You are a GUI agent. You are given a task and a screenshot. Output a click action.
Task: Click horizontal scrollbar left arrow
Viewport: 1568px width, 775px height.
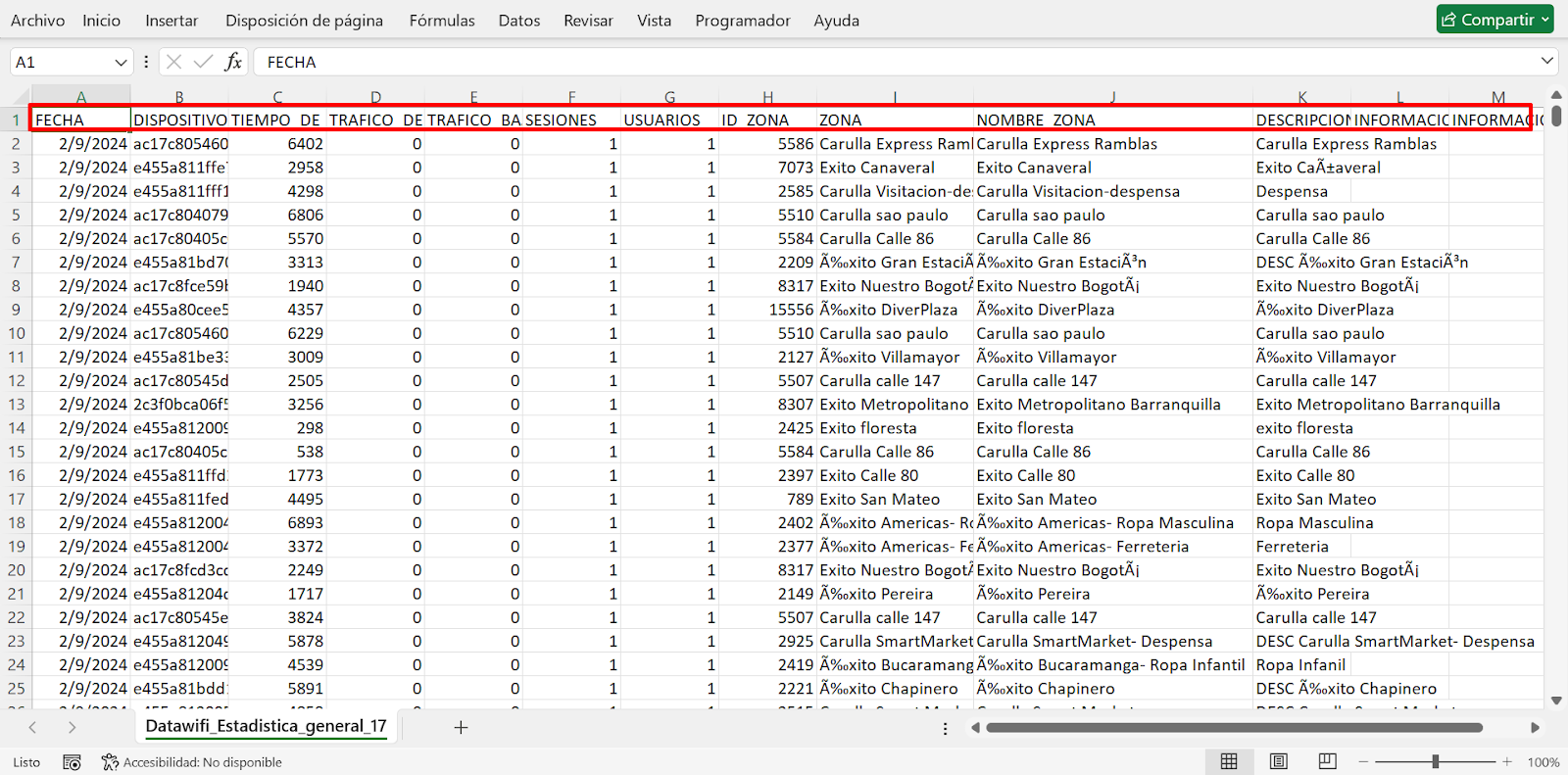tap(975, 728)
